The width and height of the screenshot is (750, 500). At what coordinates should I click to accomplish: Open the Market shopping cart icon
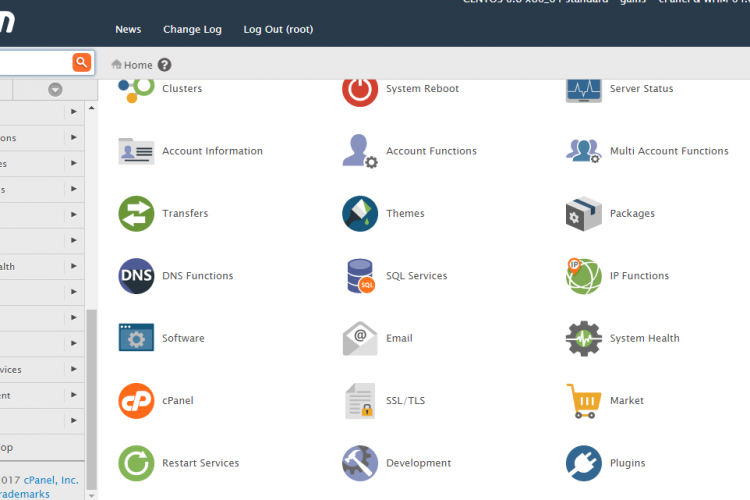[584, 401]
